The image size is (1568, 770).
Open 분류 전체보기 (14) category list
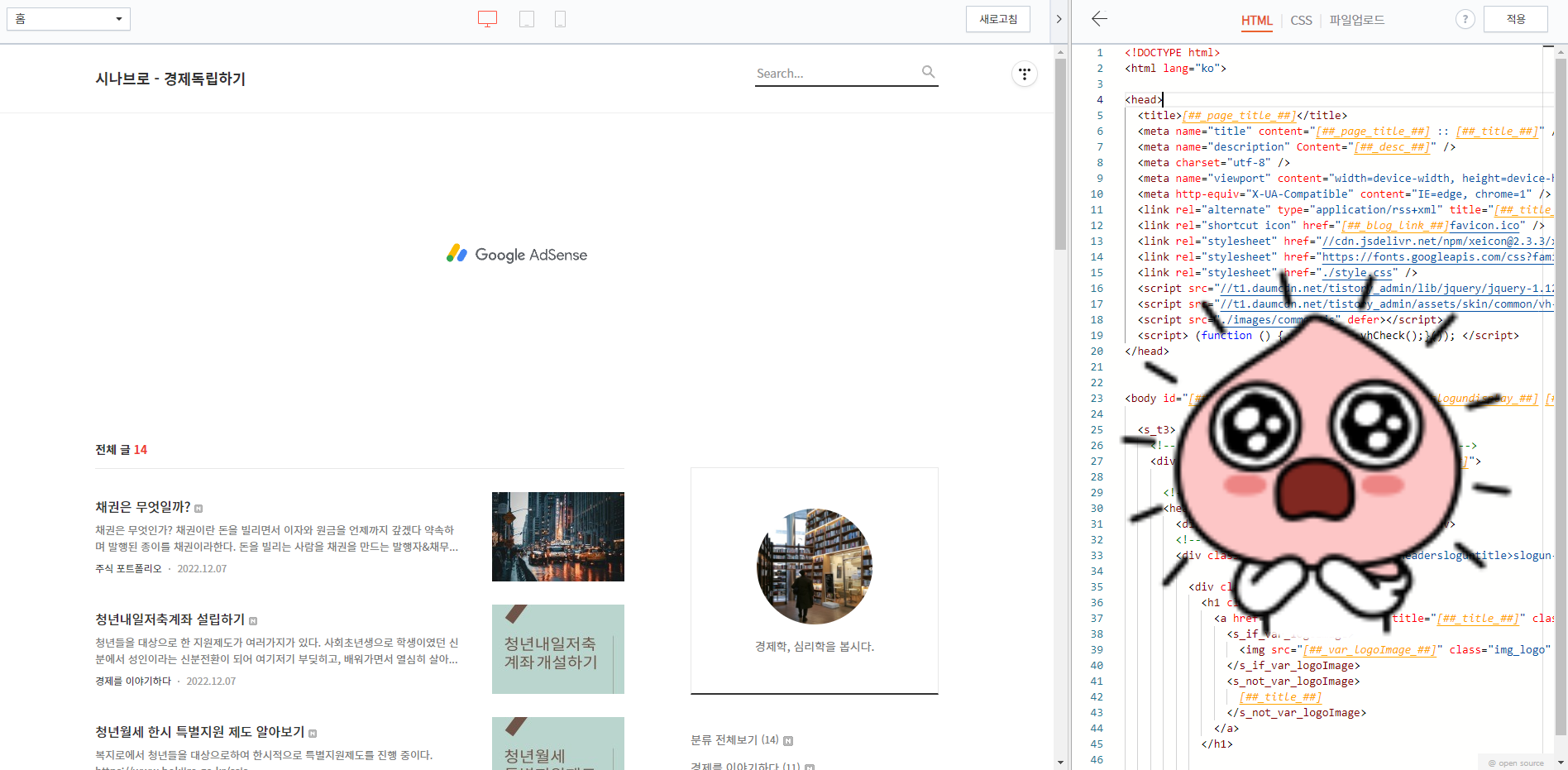click(x=734, y=740)
